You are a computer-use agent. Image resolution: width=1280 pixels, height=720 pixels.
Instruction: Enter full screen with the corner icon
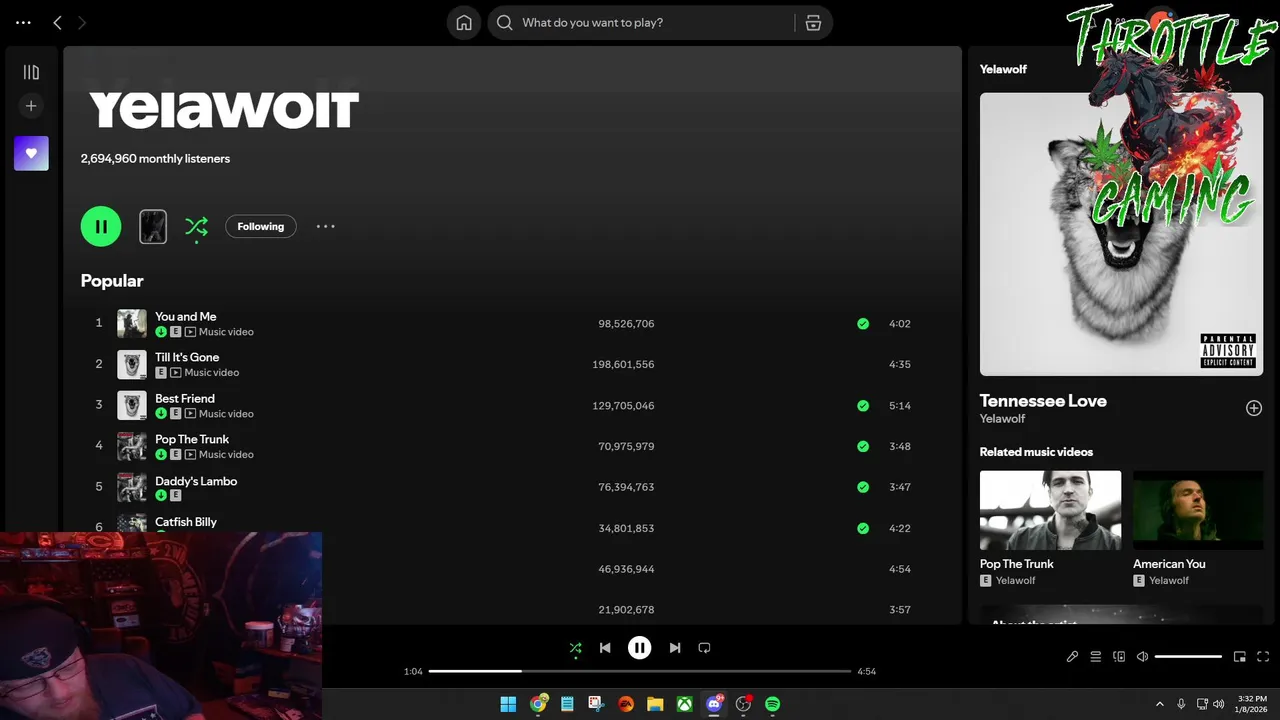[1264, 657]
